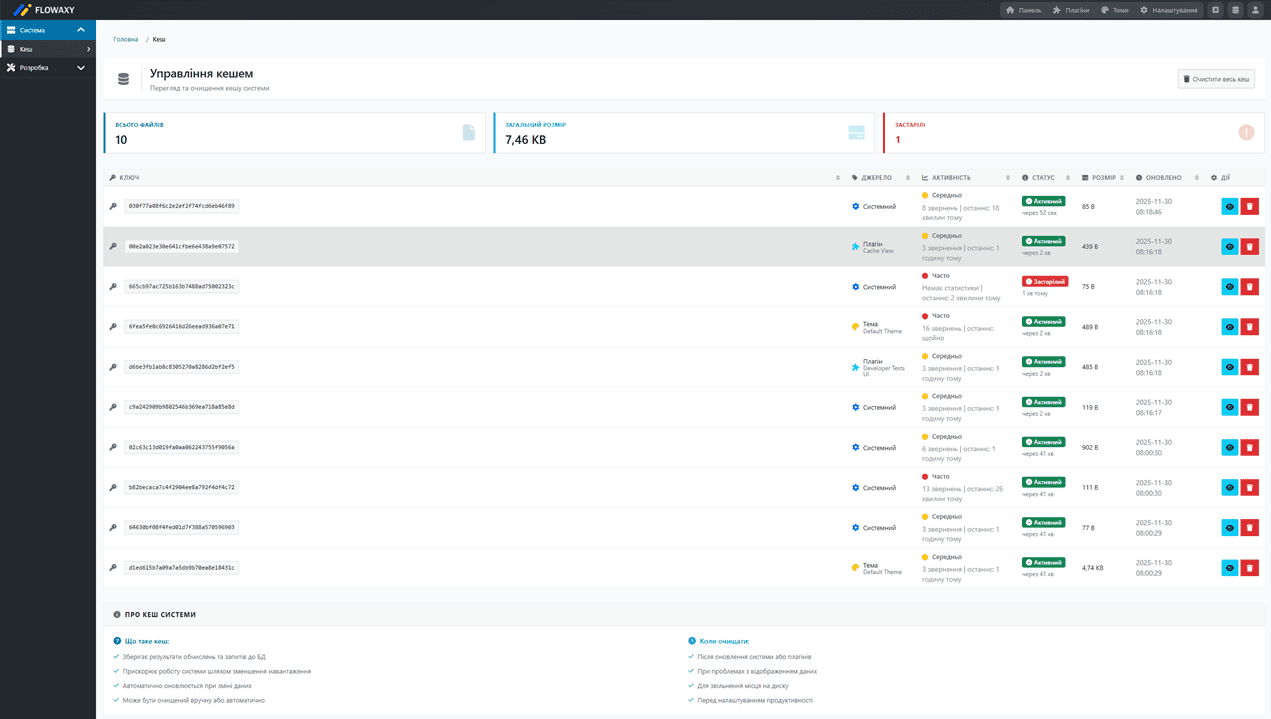The width and height of the screenshot is (1271, 719).
Task: View the Developer Tests UI plugin cache entry
Action: click(x=1229, y=367)
